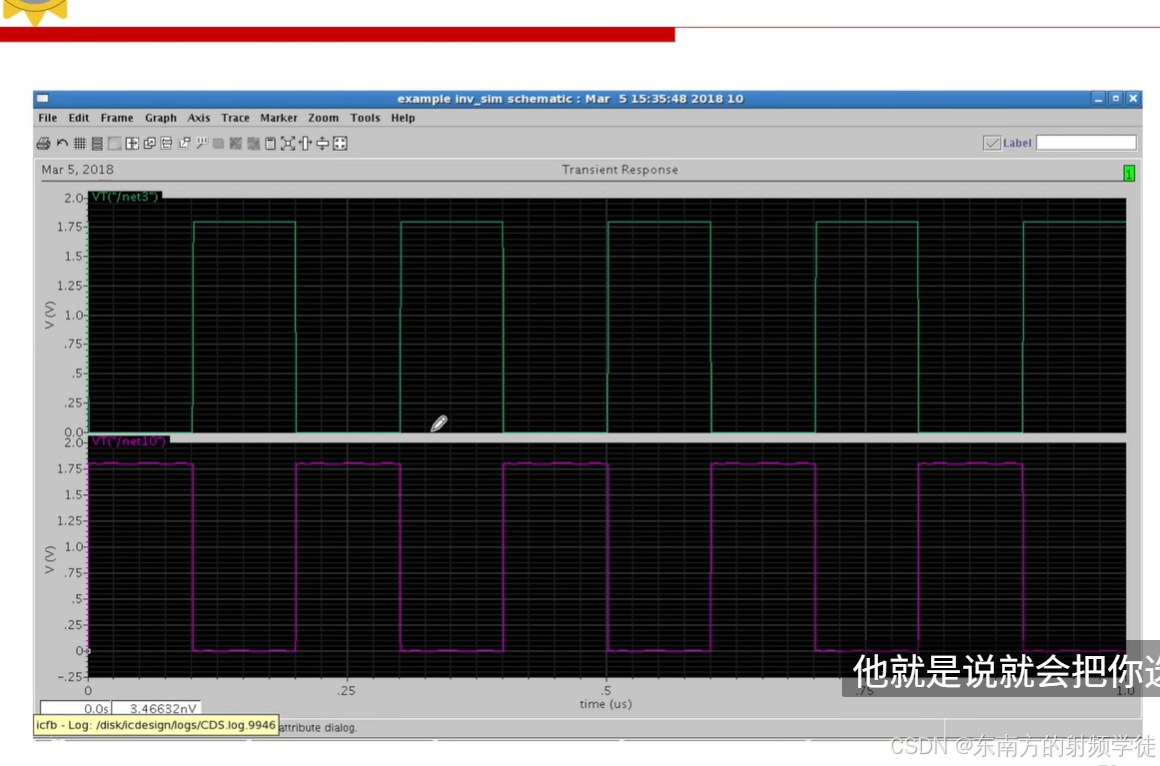This screenshot has width=1160, height=766.
Task: Open the Axis menu
Action: (198, 118)
